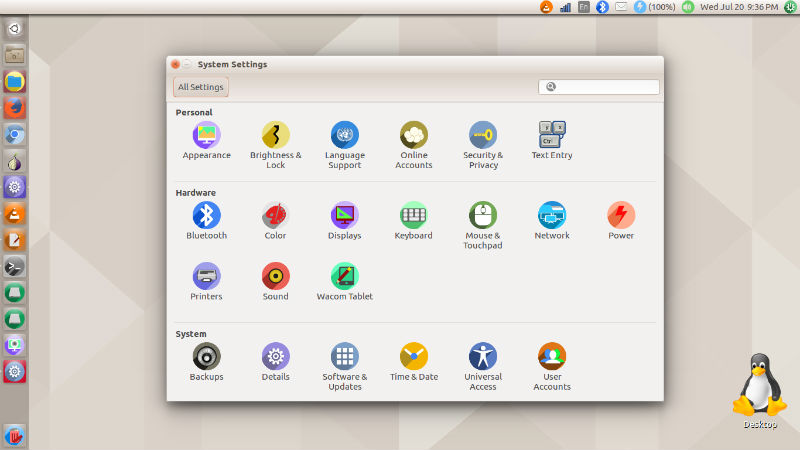Open Universal Access settings
800x450 pixels.
[483, 367]
